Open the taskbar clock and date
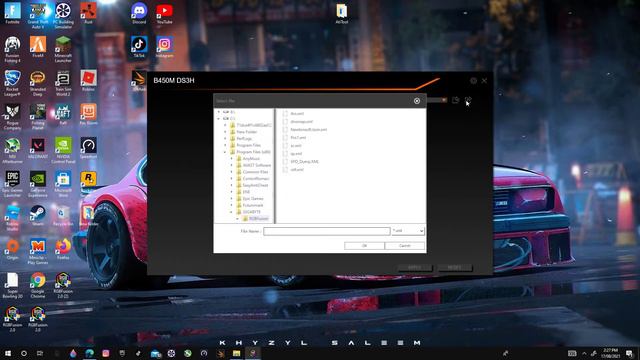Viewport: 640px width, 360px height. (x=611, y=353)
